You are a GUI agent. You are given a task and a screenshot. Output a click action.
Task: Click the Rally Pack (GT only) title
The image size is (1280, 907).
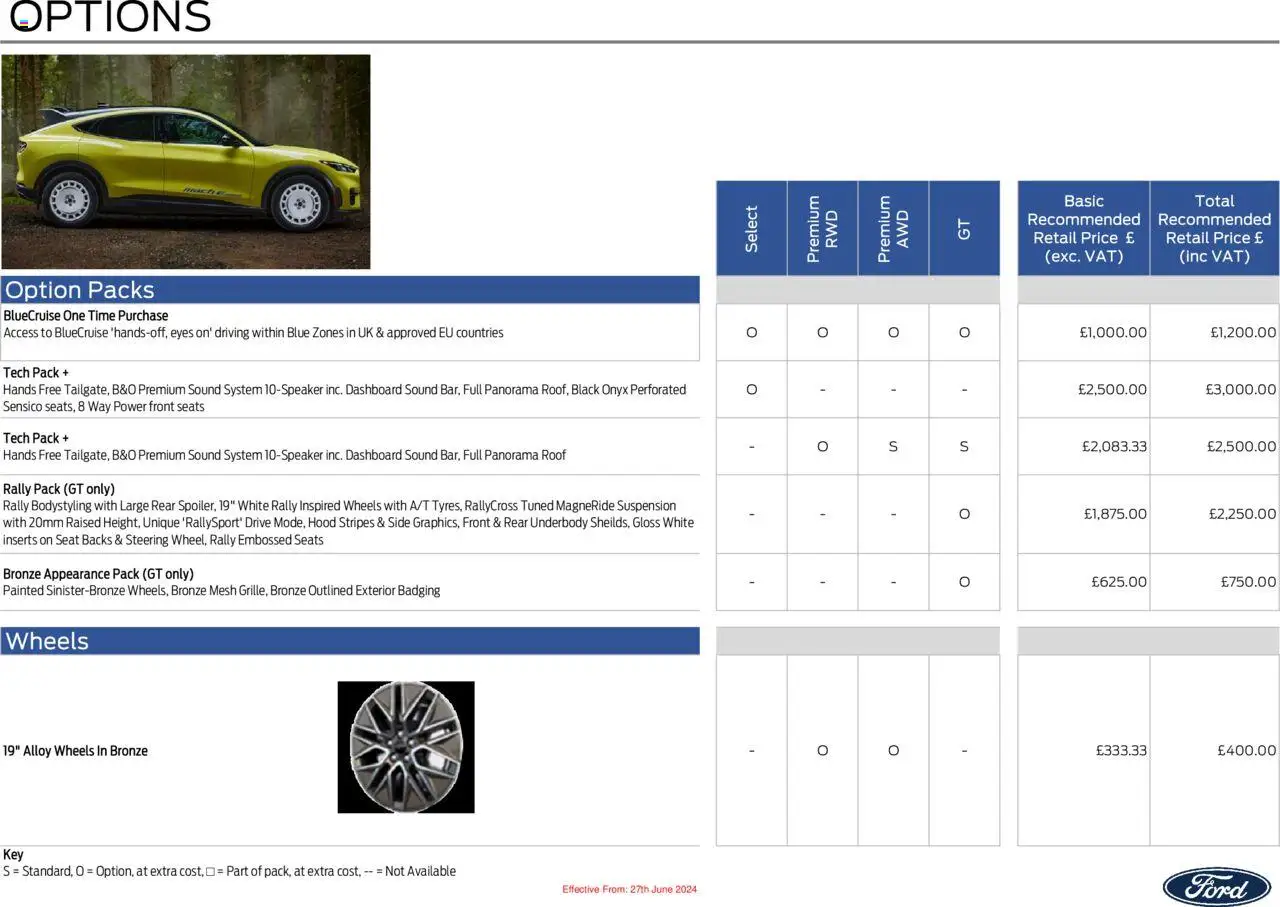(59, 489)
